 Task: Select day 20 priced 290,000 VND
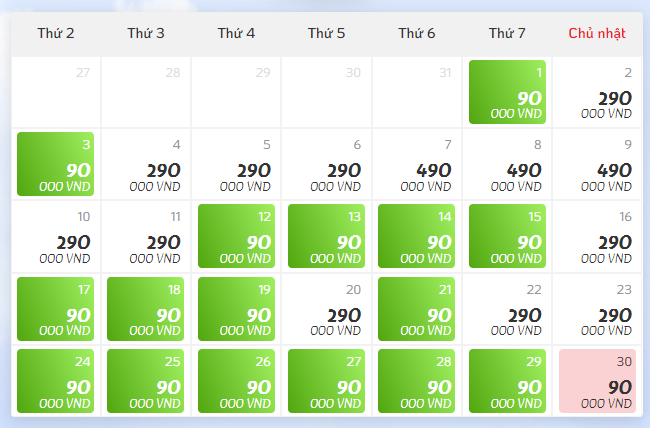coord(327,309)
